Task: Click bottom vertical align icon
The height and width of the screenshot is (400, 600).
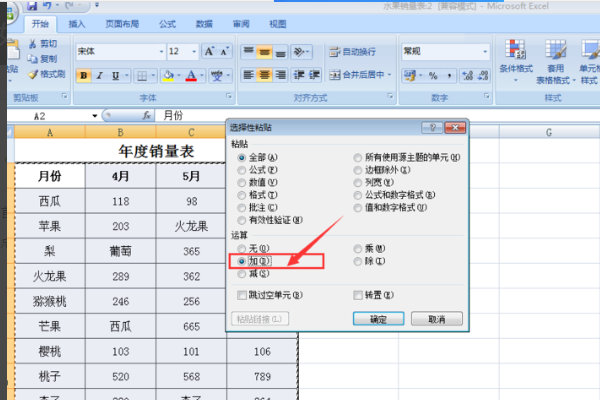Action: point(280,52)
